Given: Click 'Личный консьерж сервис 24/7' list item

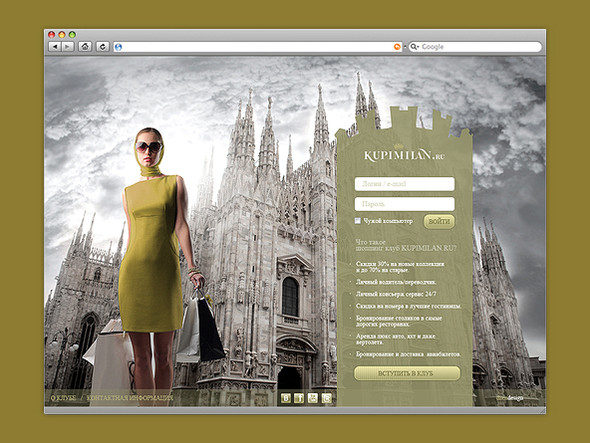Looking at the screenshot, I should [x=396, y=294].
